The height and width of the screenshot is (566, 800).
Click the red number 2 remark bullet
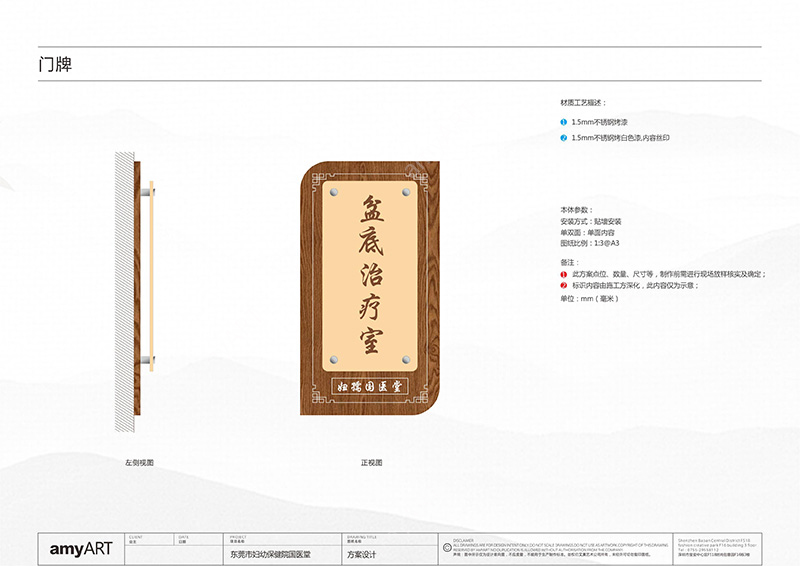coord(564,286)
